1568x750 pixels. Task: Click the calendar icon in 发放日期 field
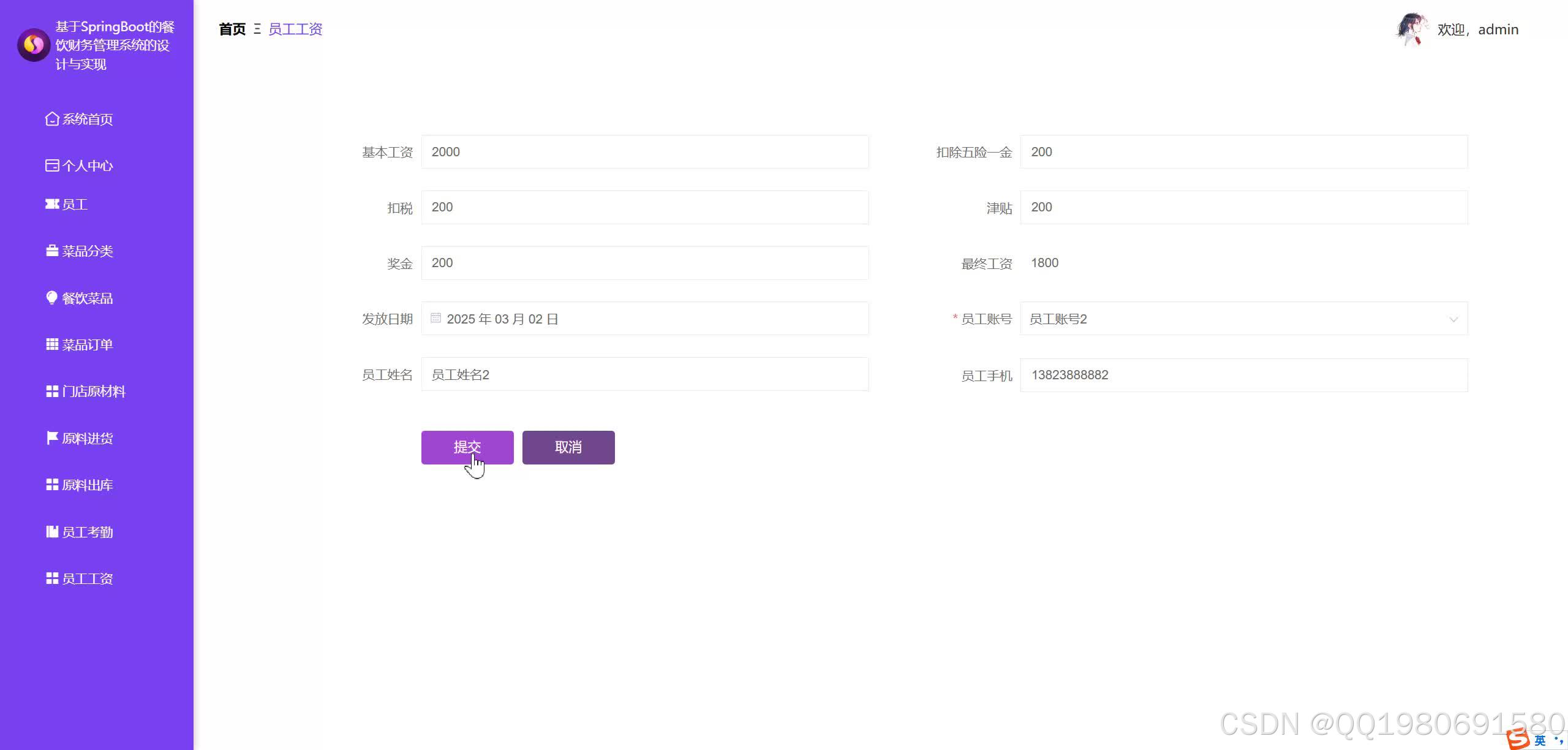[x=435, y=318]
